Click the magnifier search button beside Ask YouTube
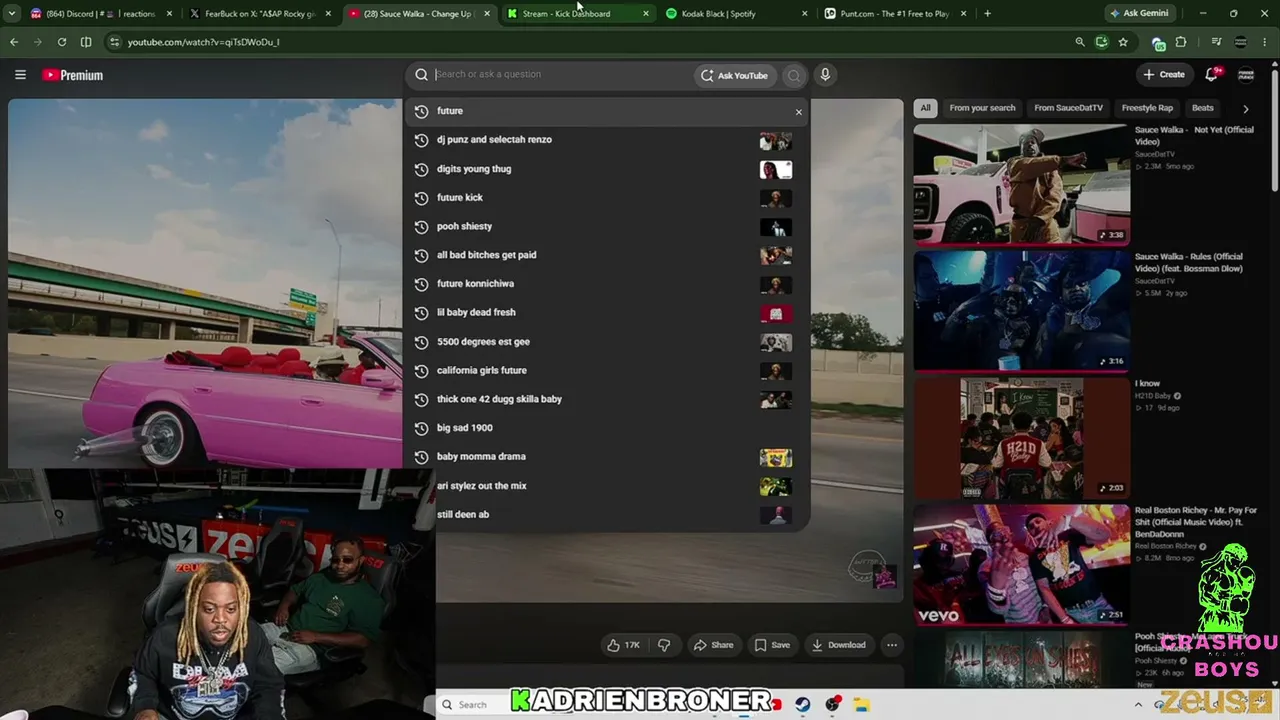1280x720 pixels. click(x=794, y=75)
